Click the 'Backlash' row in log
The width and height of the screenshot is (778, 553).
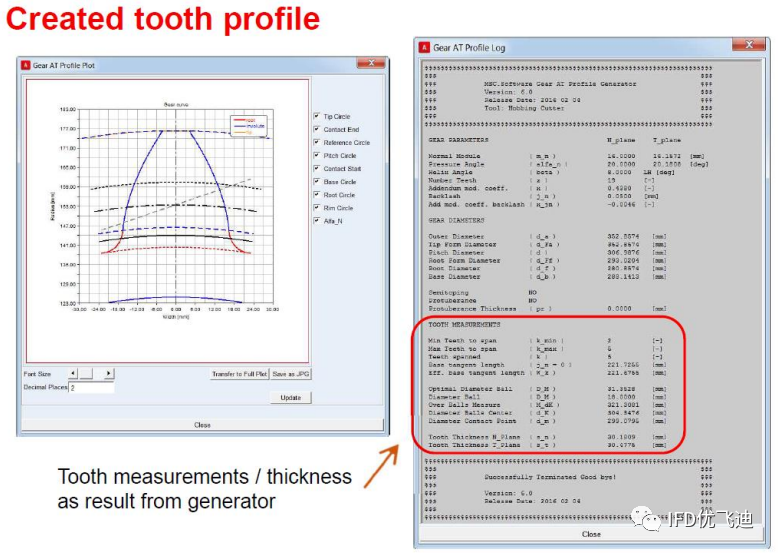tap(543, 196)
